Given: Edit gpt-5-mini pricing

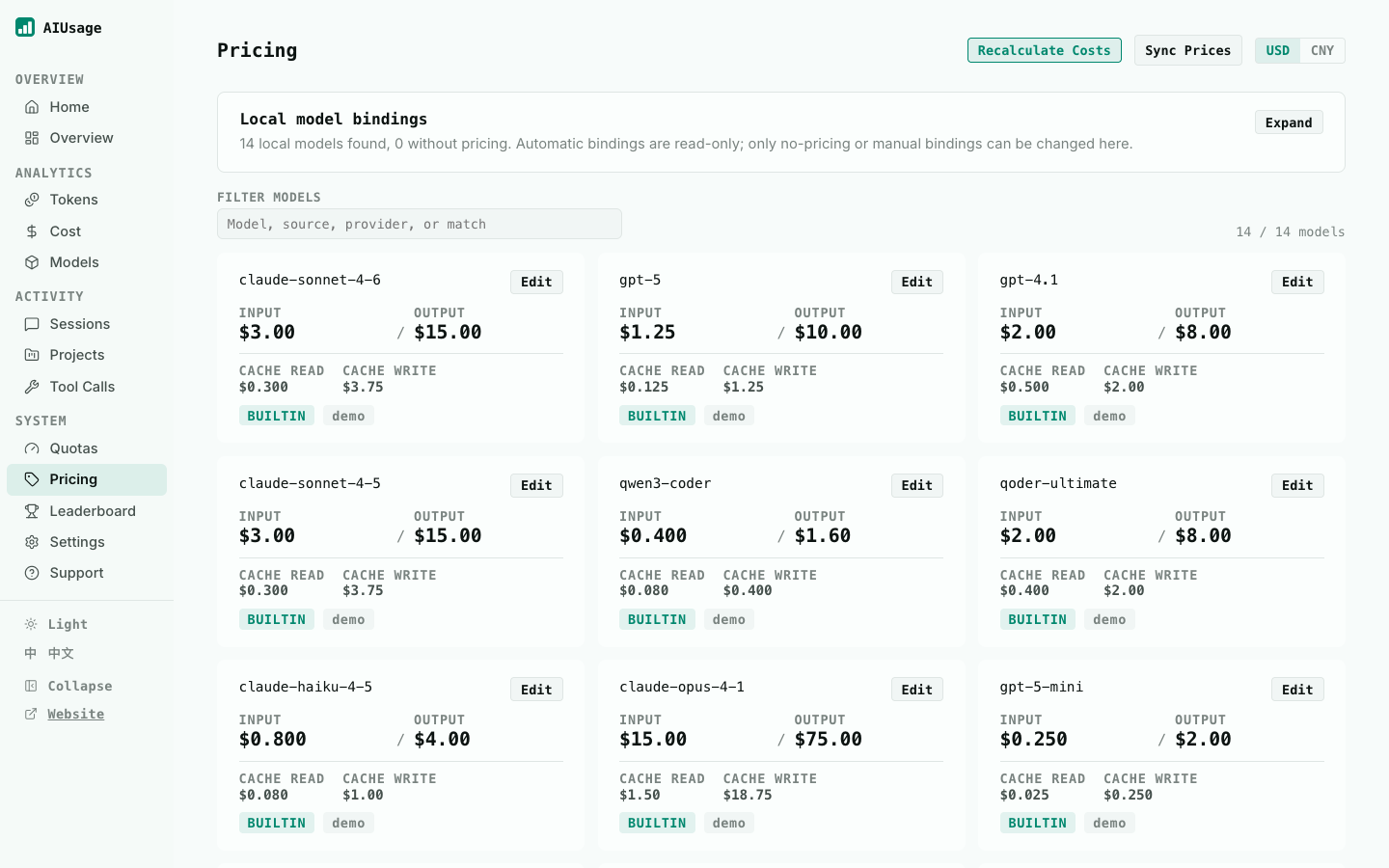Looking at the screenshot, I should (1297, 690).
